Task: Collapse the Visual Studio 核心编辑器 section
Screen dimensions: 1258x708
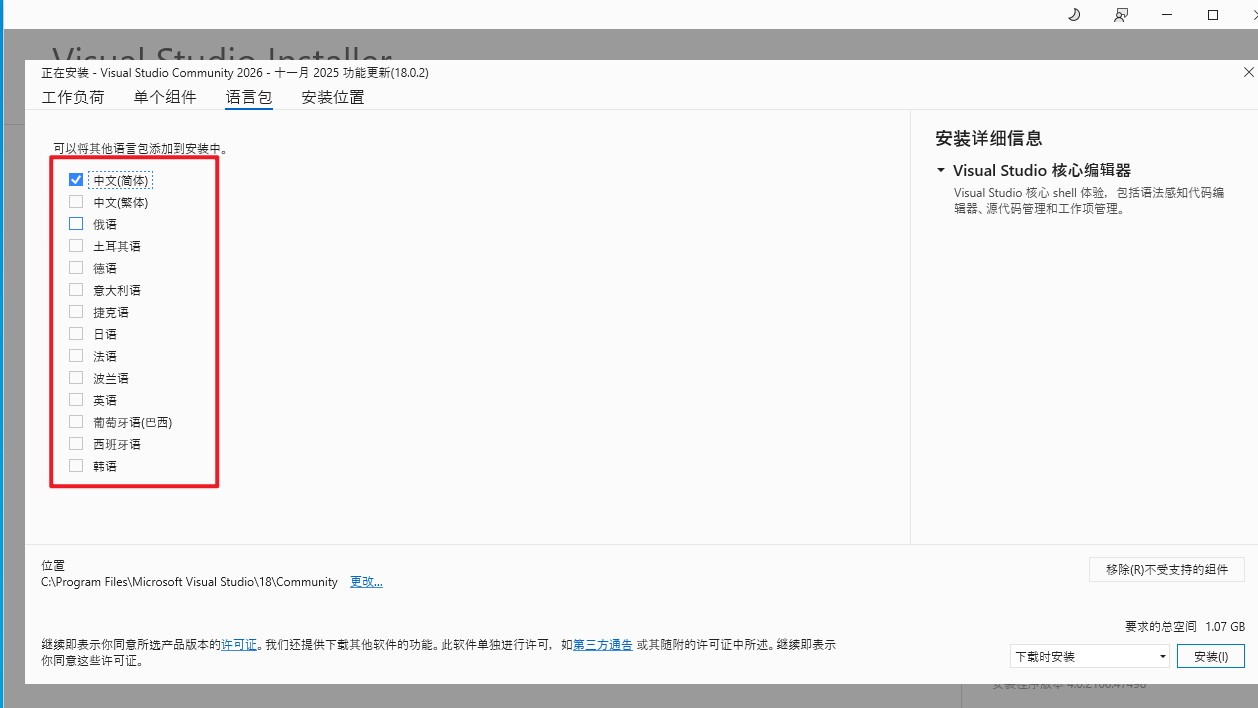Action: [x=941, y=171]
